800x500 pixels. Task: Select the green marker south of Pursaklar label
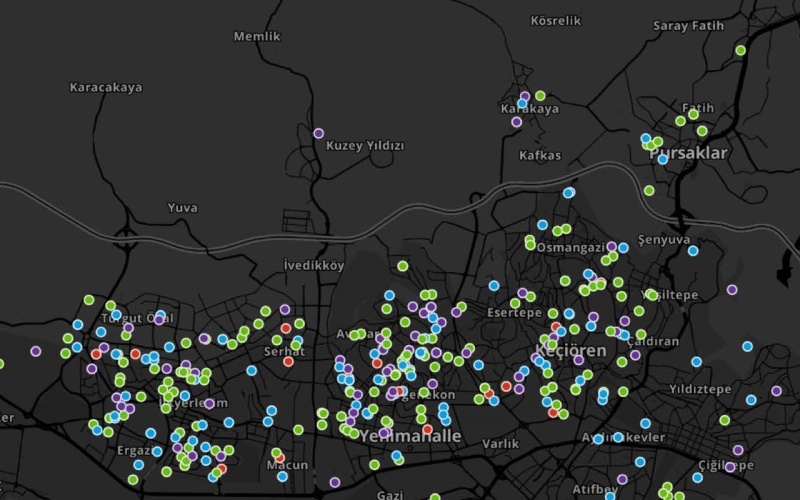(x=649, y=190)
